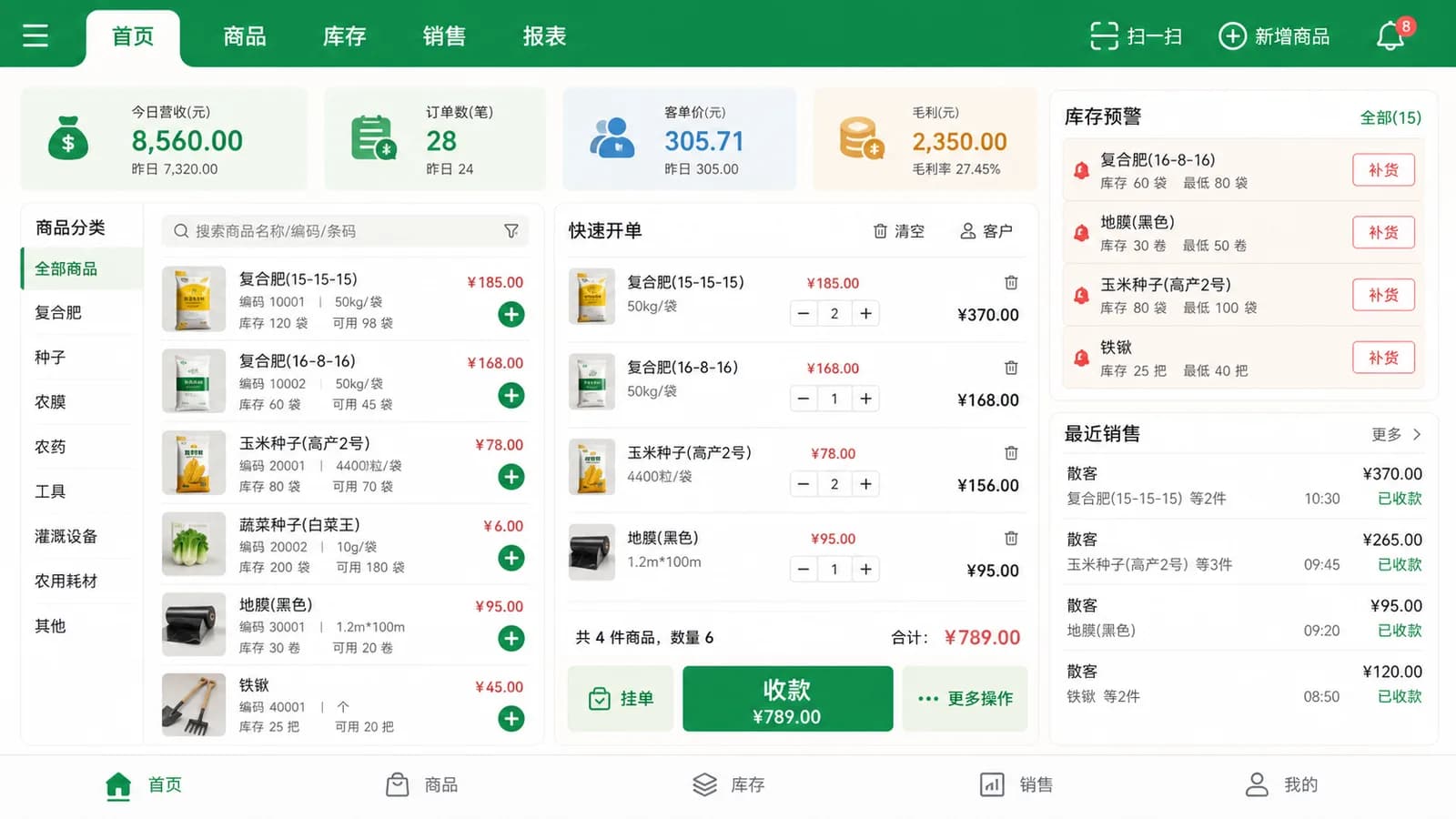The height and width of the screenshot is (819, 1456).
Task: Restock 地膜(黑色) via 补货
Action: (1383, 233)
